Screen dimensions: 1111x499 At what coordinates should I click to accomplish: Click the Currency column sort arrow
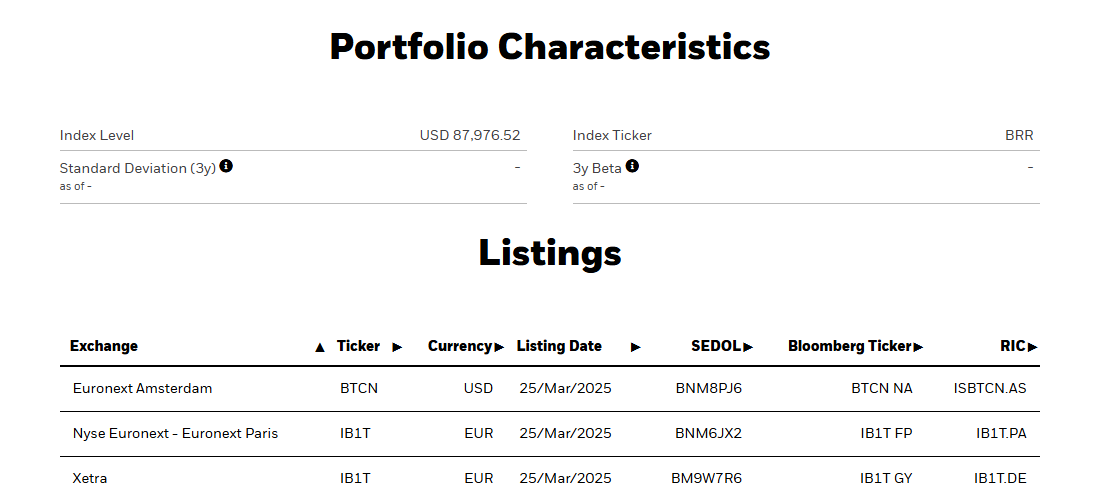(x=499, y=347)
